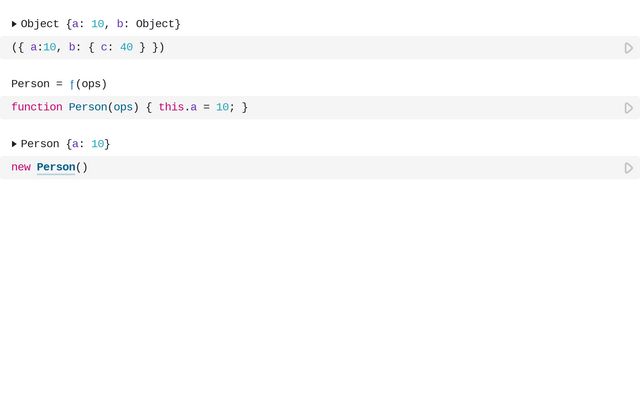Image resolution: width=640 pixels, height=400 pixels.
Task: Click the underlined Person reference link
Action: pos(56,167)
